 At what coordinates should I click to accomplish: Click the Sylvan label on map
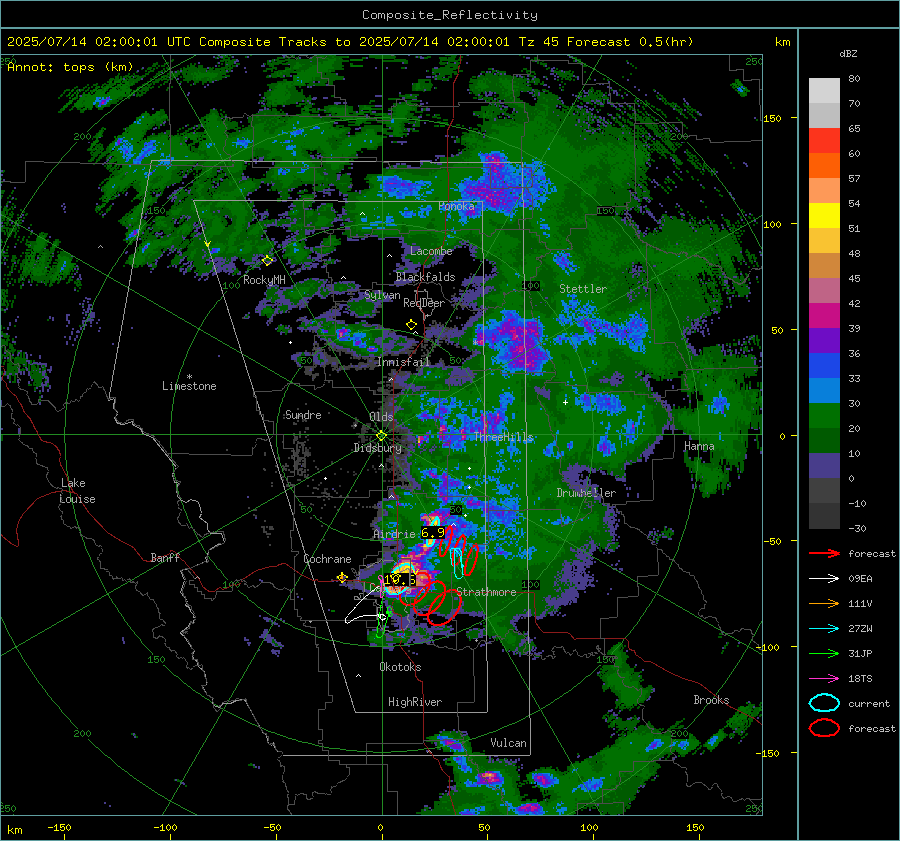(x=382, y=295)
